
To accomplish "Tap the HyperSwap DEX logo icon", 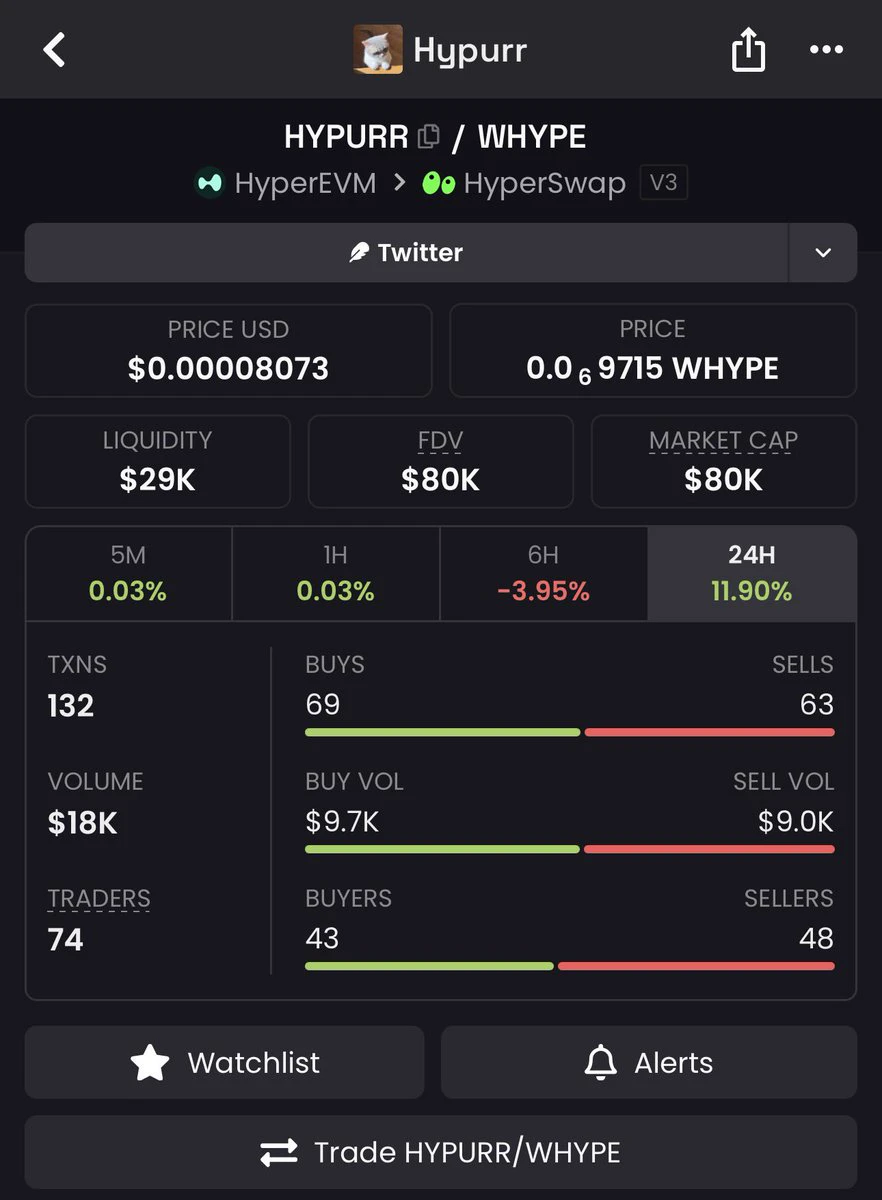I will [439, 184].
